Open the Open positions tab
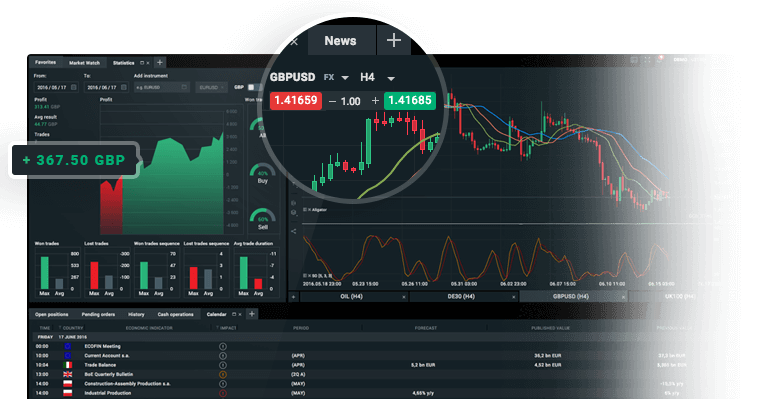Viewport: 773px width, 399px height. click(51, 314)
